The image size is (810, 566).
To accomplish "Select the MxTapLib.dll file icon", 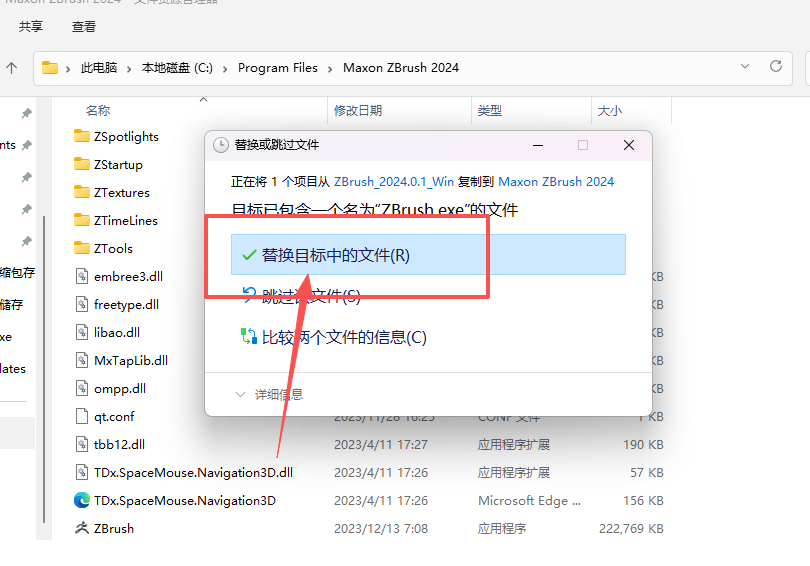I will [82, 360].
